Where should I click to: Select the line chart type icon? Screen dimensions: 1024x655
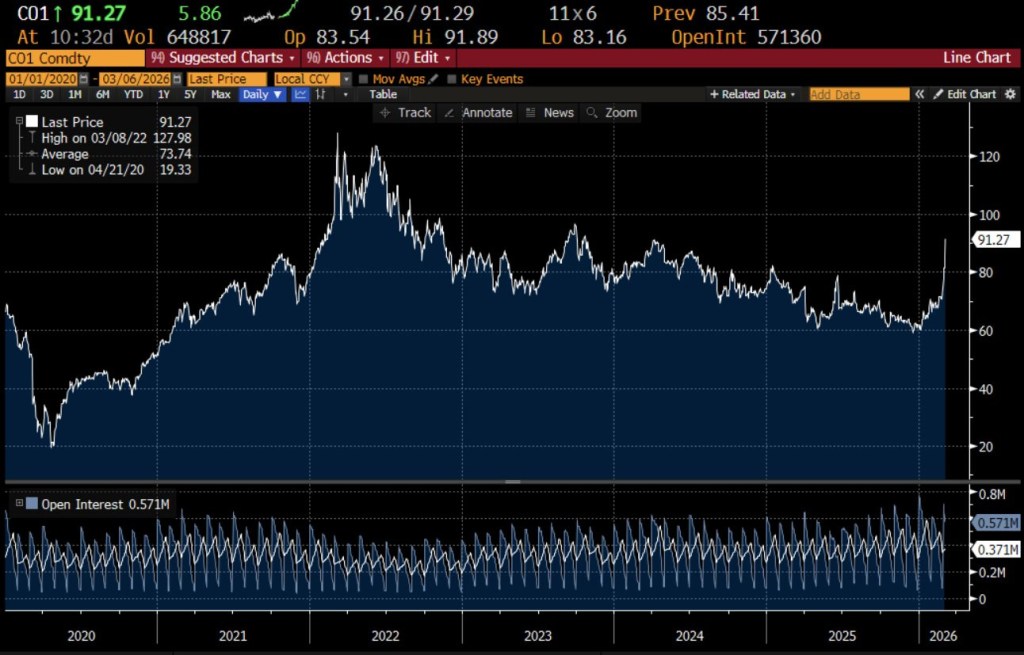(x=300, y=94)
